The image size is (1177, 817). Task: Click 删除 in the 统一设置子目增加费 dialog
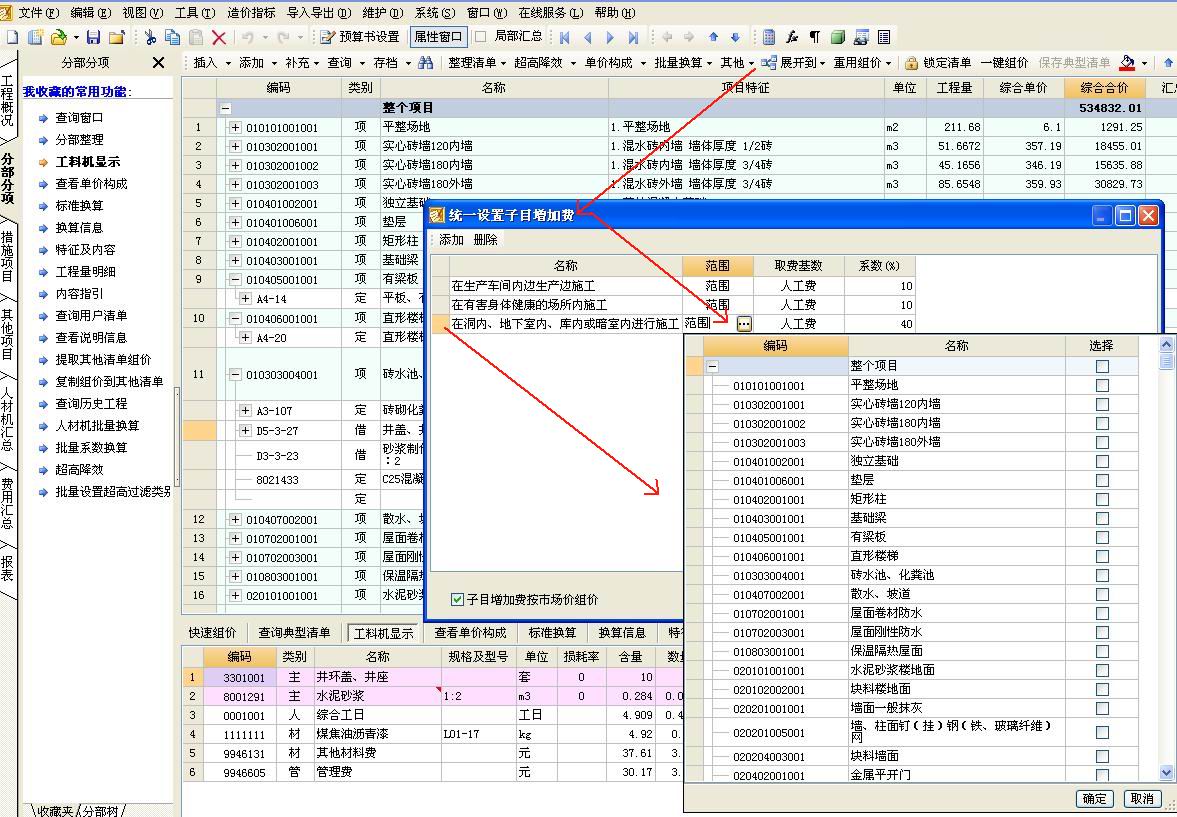[x=486, y=240]
